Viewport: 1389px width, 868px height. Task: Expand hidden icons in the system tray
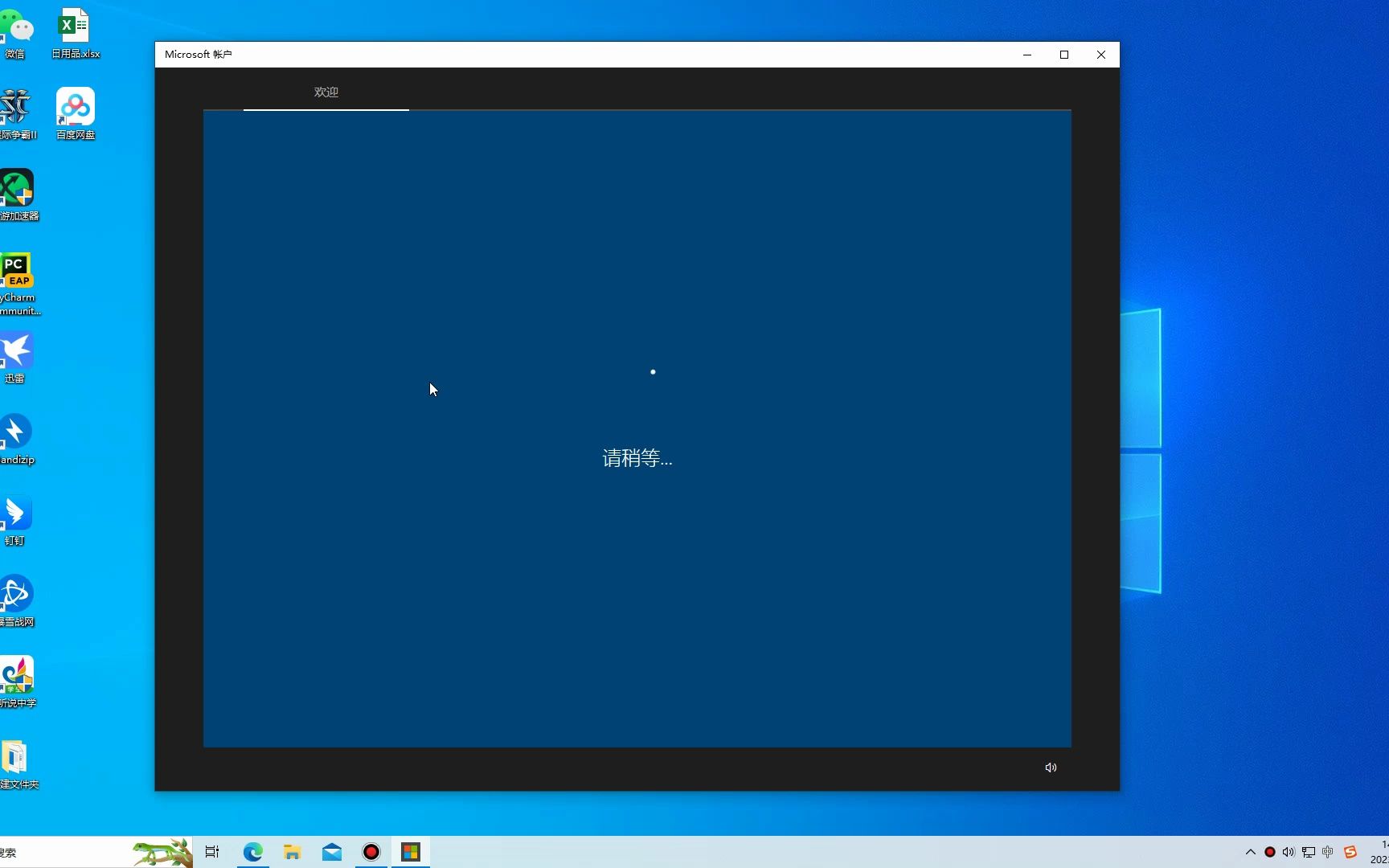pyautogui.click(x=1251, y=852)
